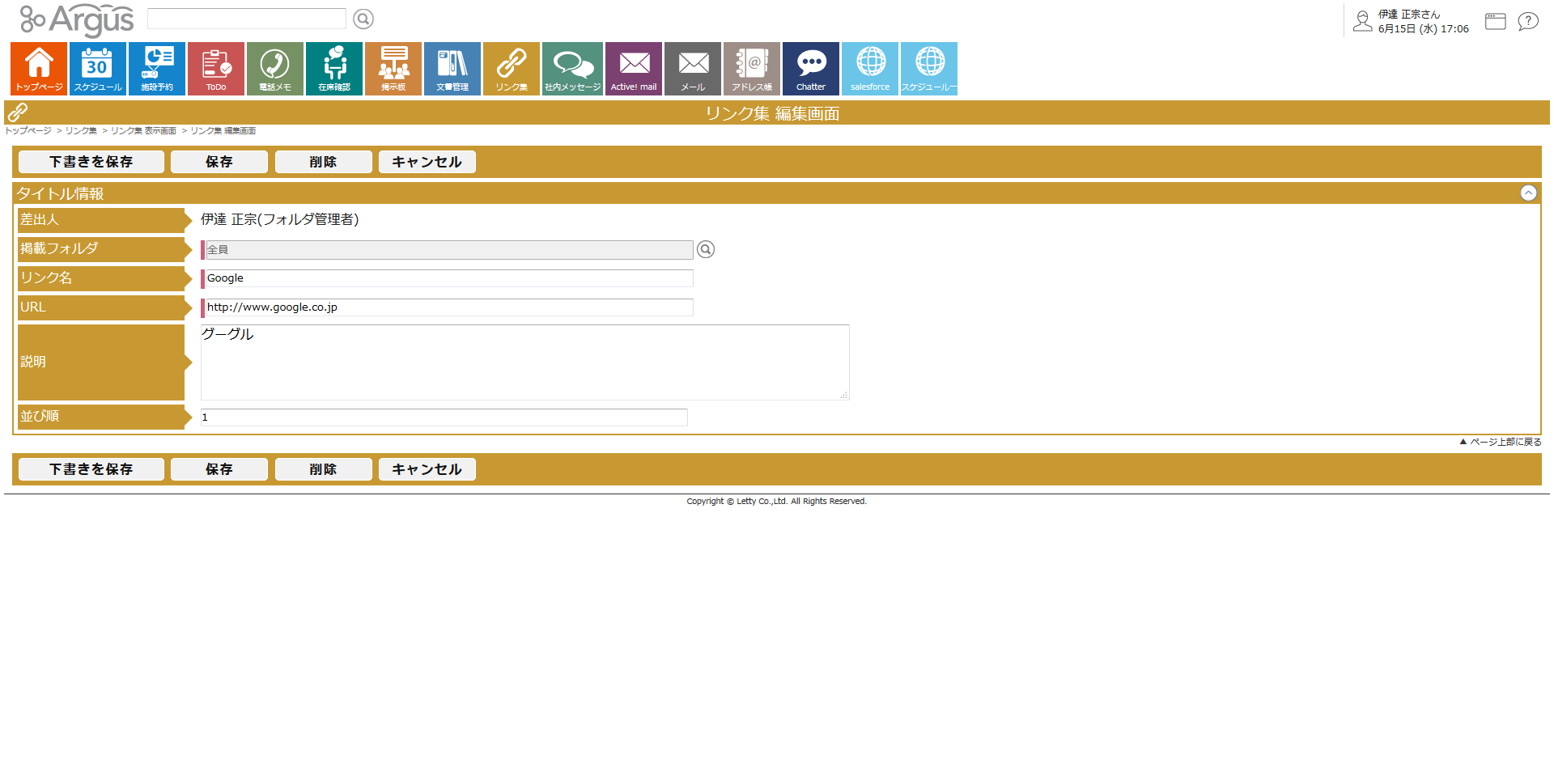The image size is (1554, 784).
Task: Open the Active! mail icon
Action: 634,69
